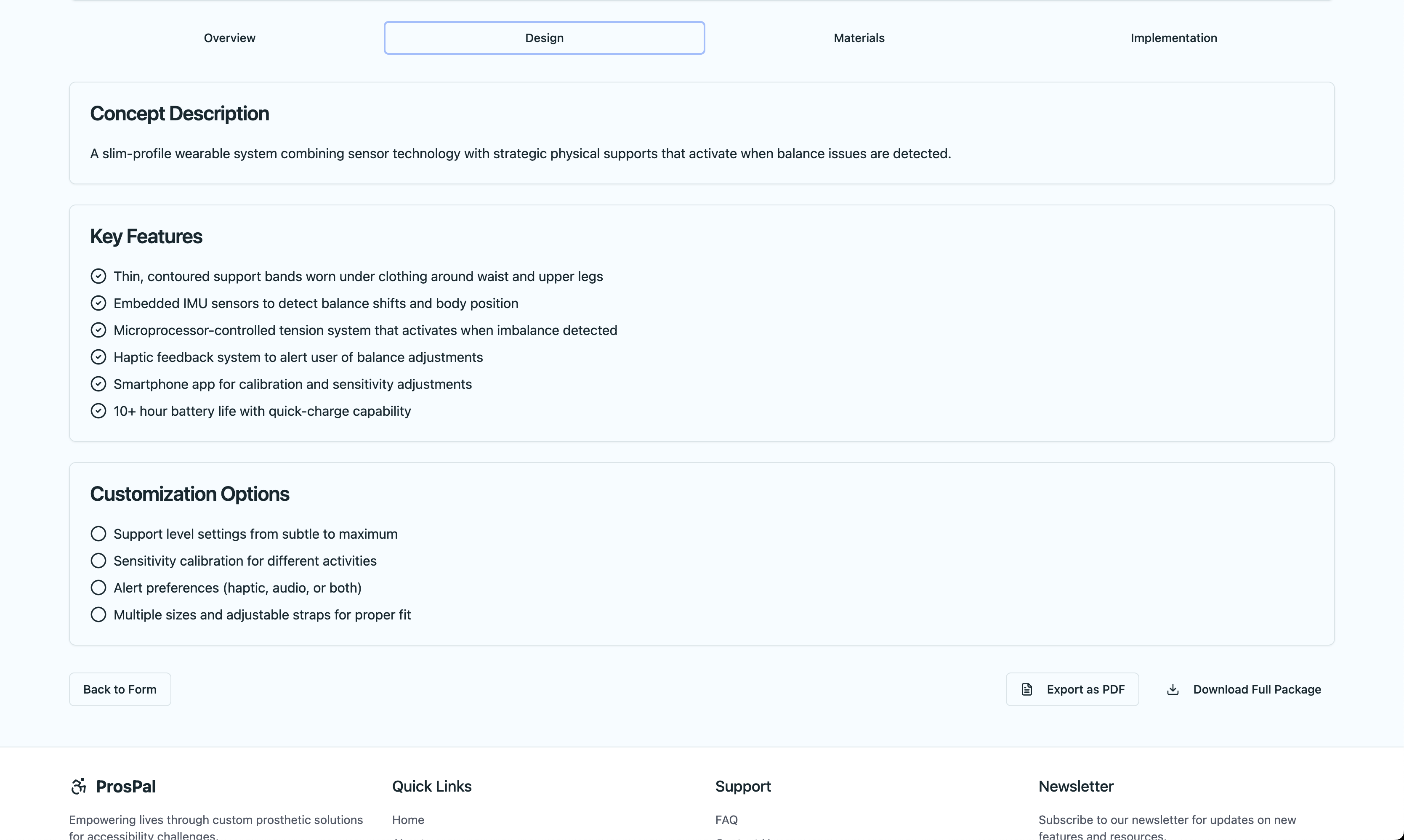This screenshot has width=1404, height=840.
Task: Click checkmark icon beside IMU sensors feature
Action: pos(98,303)
